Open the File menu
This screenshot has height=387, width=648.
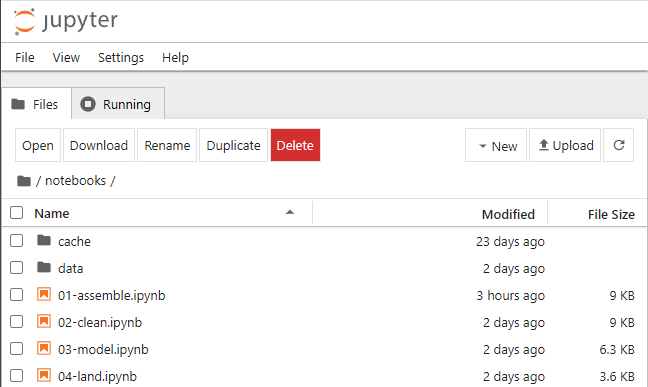coord(25,57)
